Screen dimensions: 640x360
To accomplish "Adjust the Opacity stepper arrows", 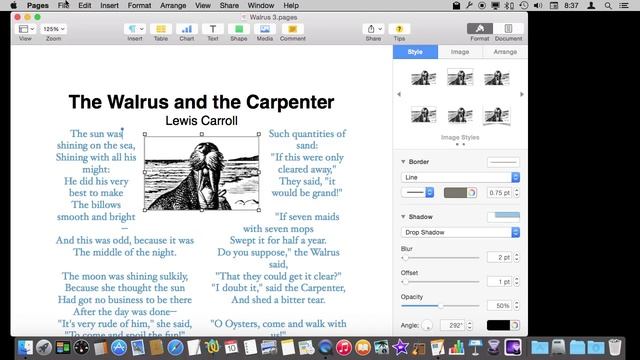I will pos(517,306).
